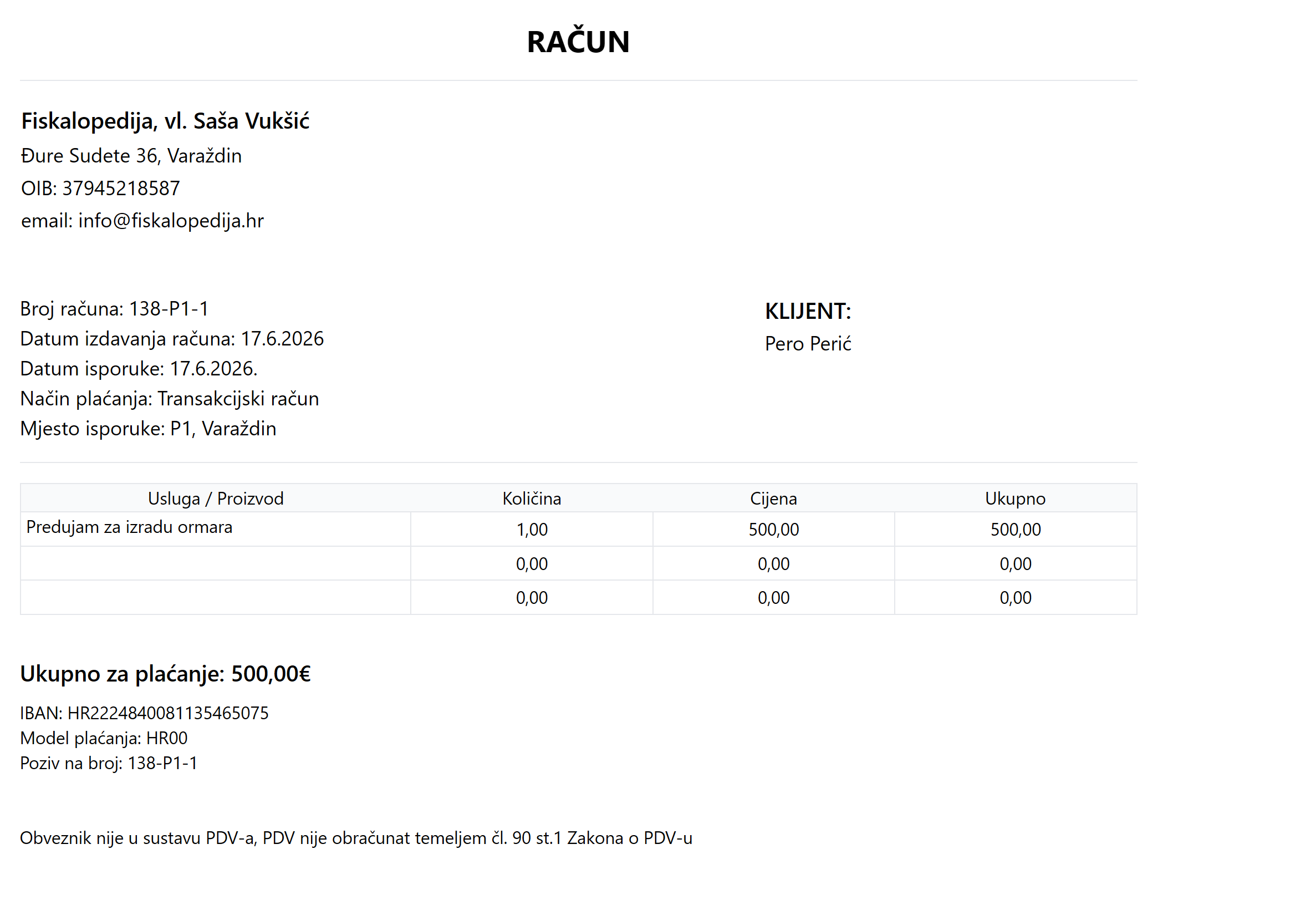This screenshot has width=1316, height=900.
Task: Click third row 0,00 under Količina
Action: (x=532, y=598)
